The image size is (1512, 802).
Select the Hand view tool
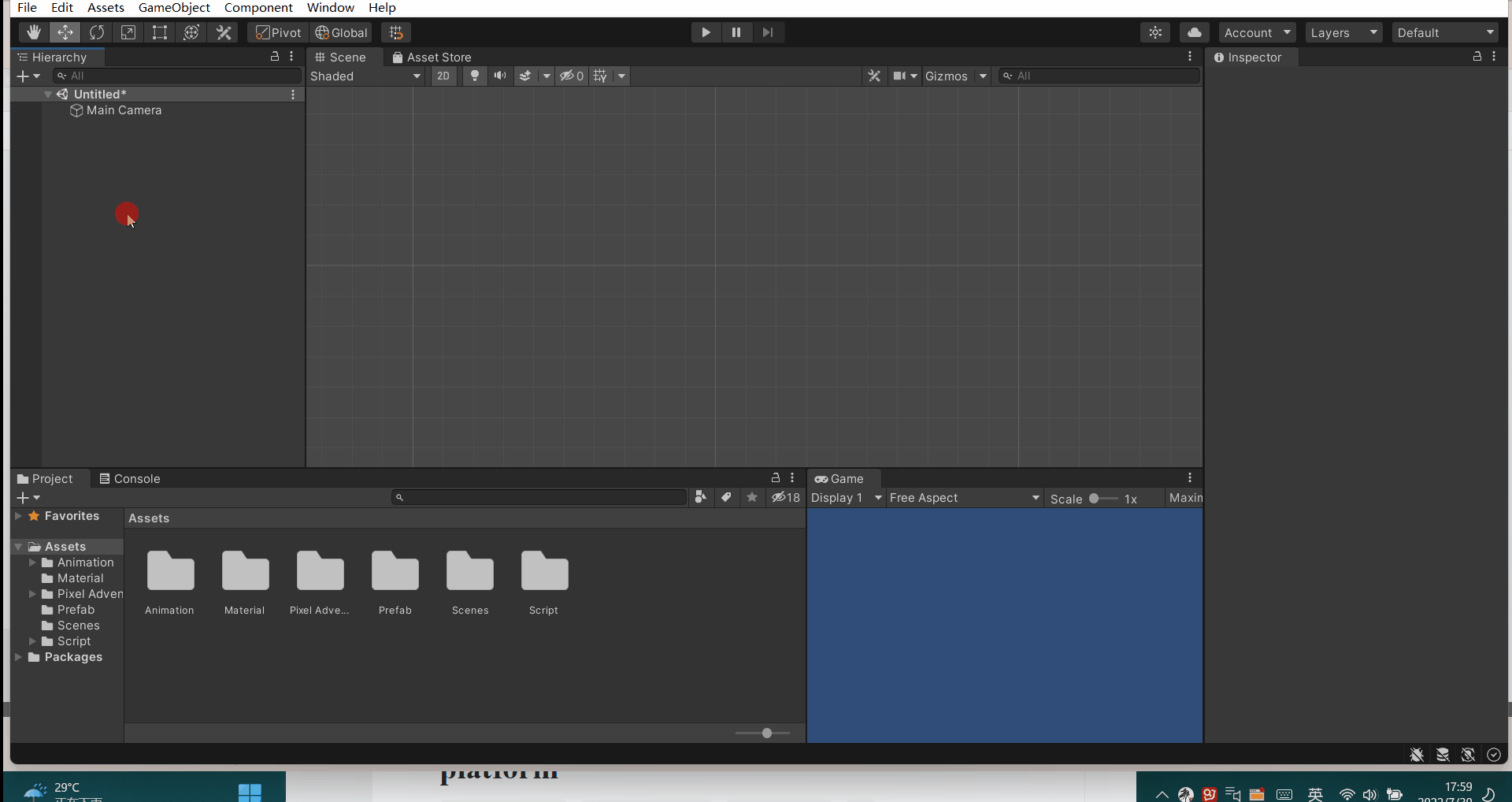(33, 32)
